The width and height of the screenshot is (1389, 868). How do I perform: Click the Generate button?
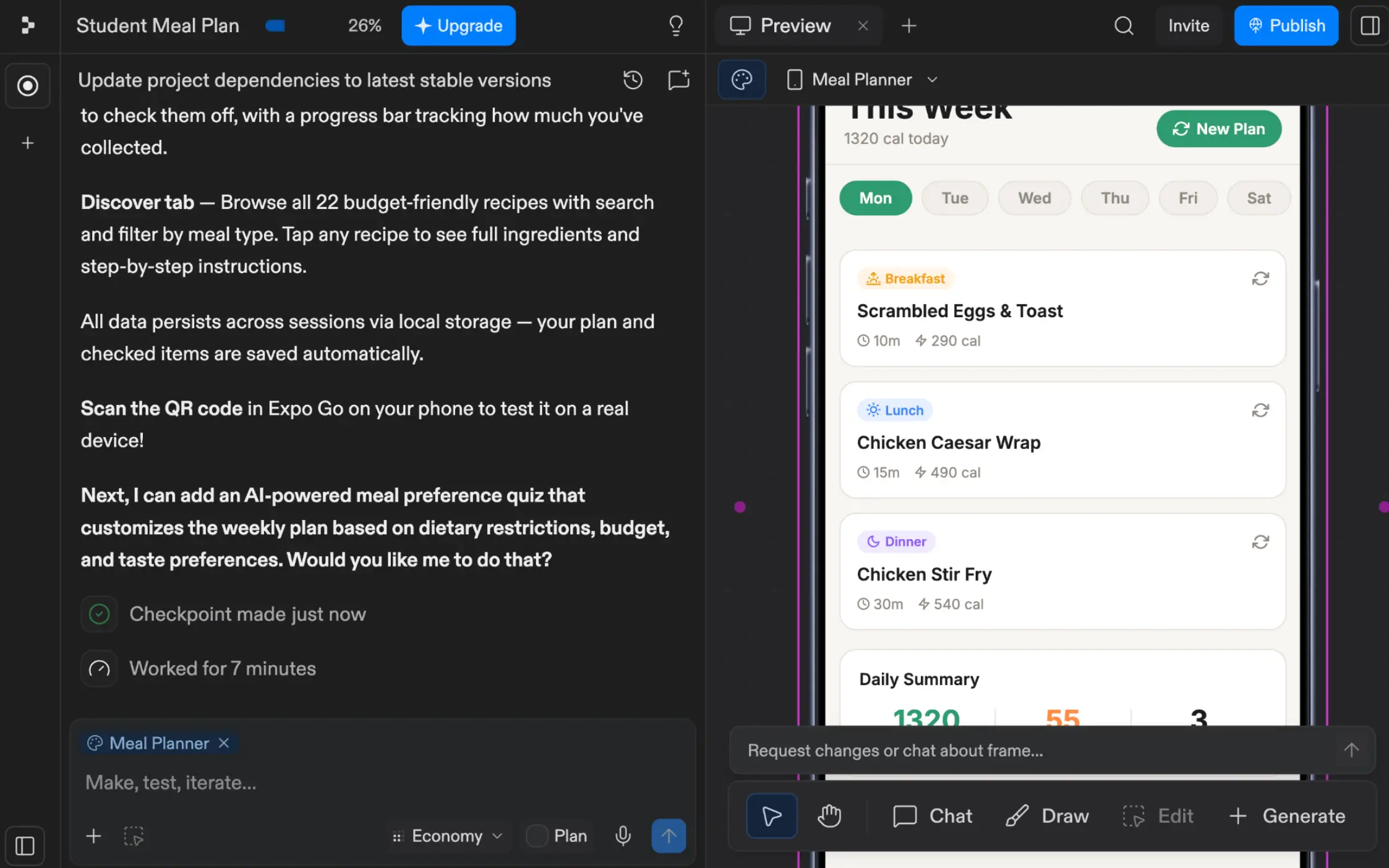1287,816
